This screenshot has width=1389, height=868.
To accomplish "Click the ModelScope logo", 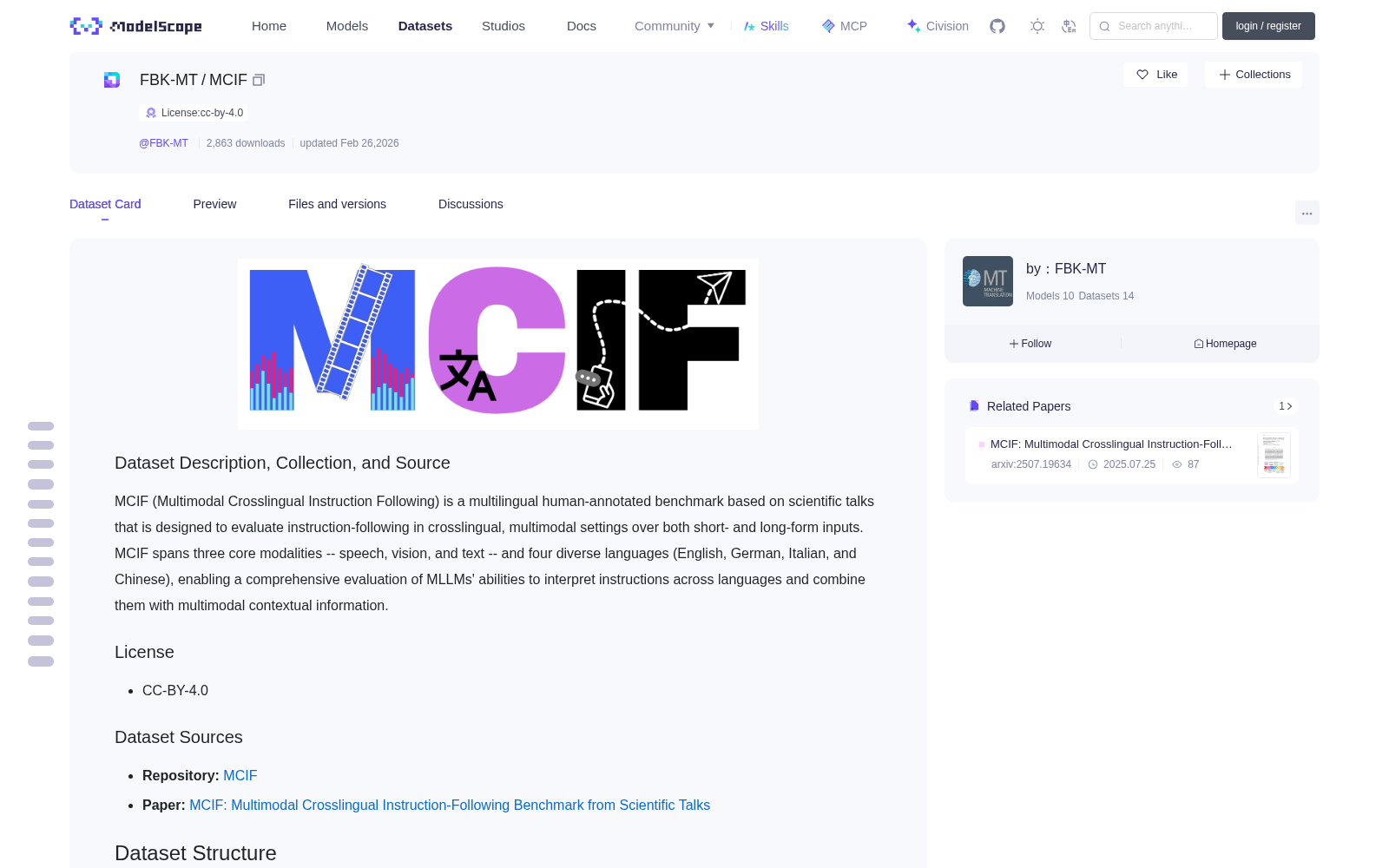I will coord(135,26).
